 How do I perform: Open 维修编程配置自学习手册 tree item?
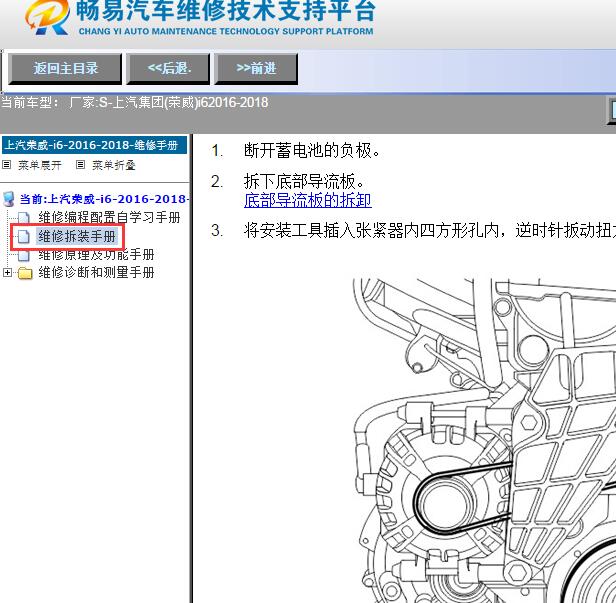tap(109, 217)
